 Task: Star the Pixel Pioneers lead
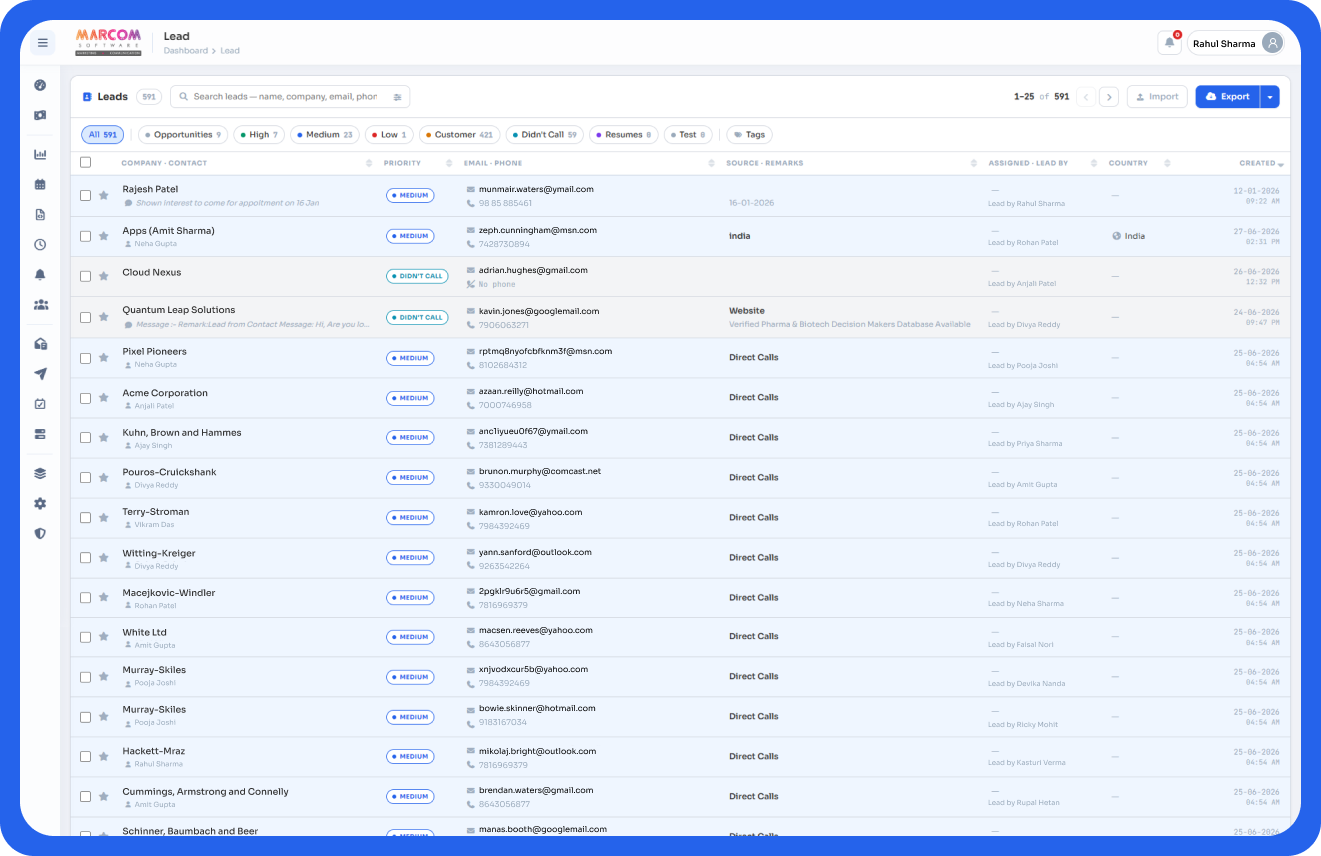[x=103, y=358]
